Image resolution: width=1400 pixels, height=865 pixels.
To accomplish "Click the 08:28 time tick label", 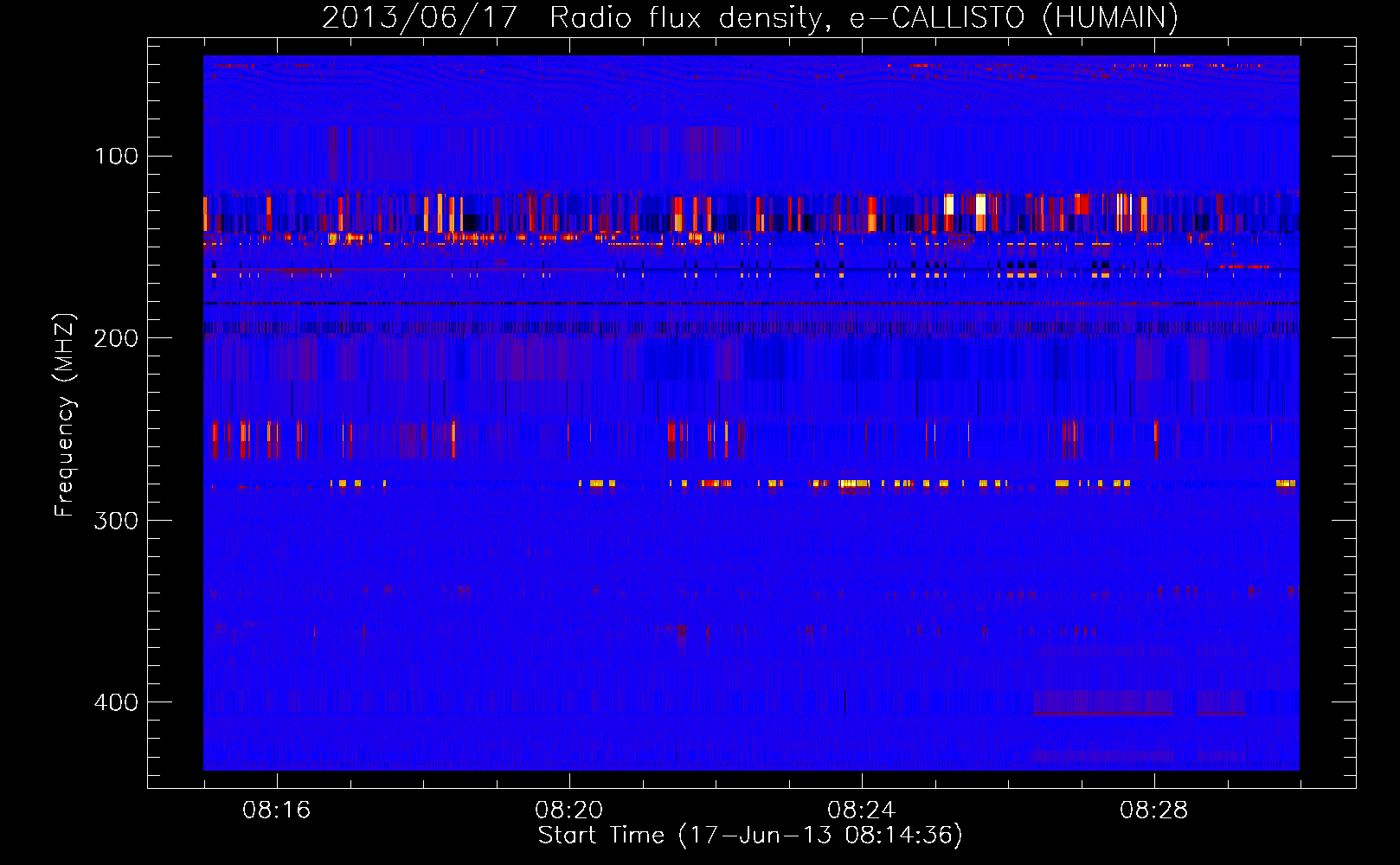I will pyautogui.click(x=1154, y=810).
